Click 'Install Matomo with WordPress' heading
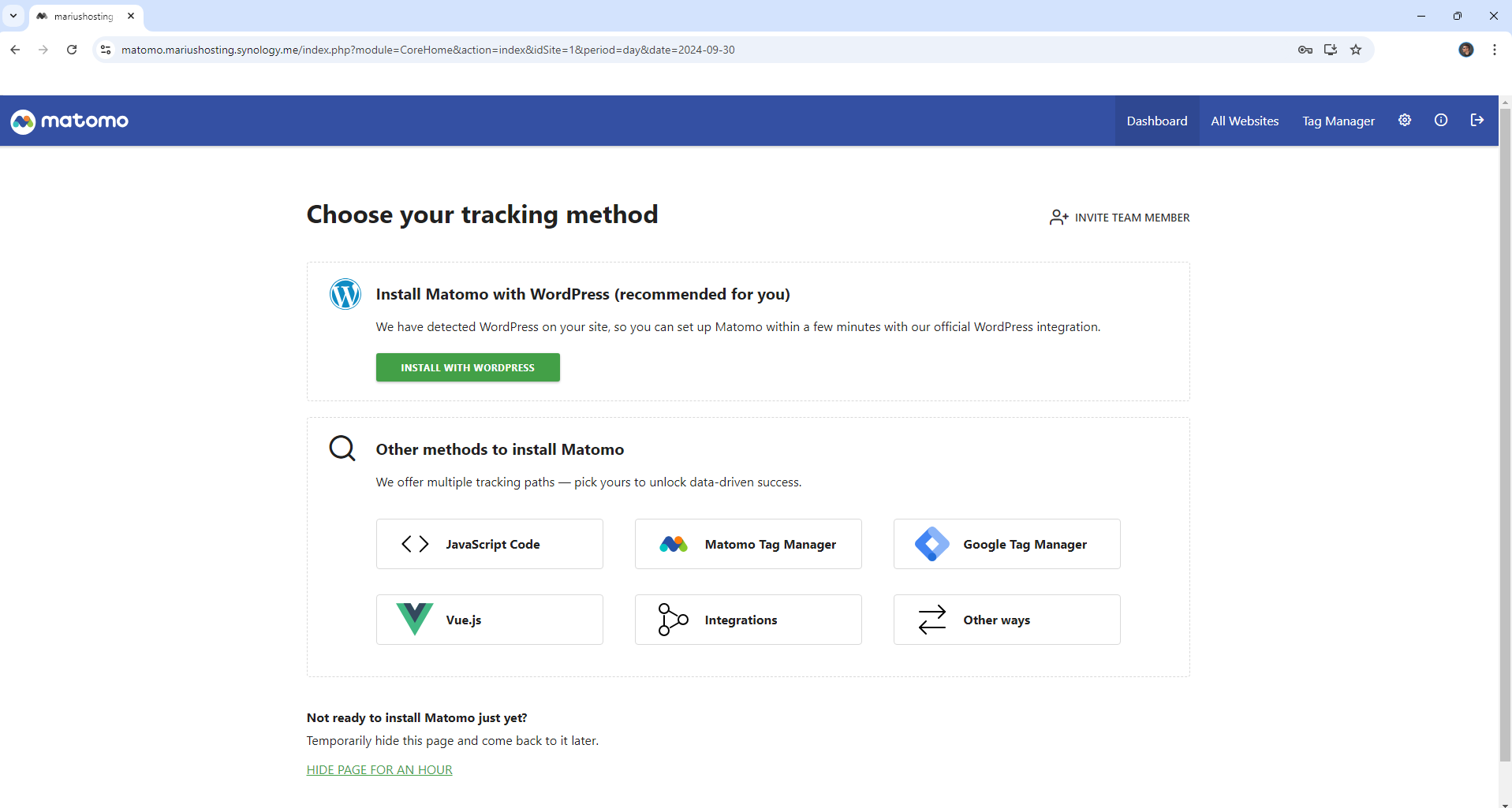 pyautogui.click(x=583, y=294)
